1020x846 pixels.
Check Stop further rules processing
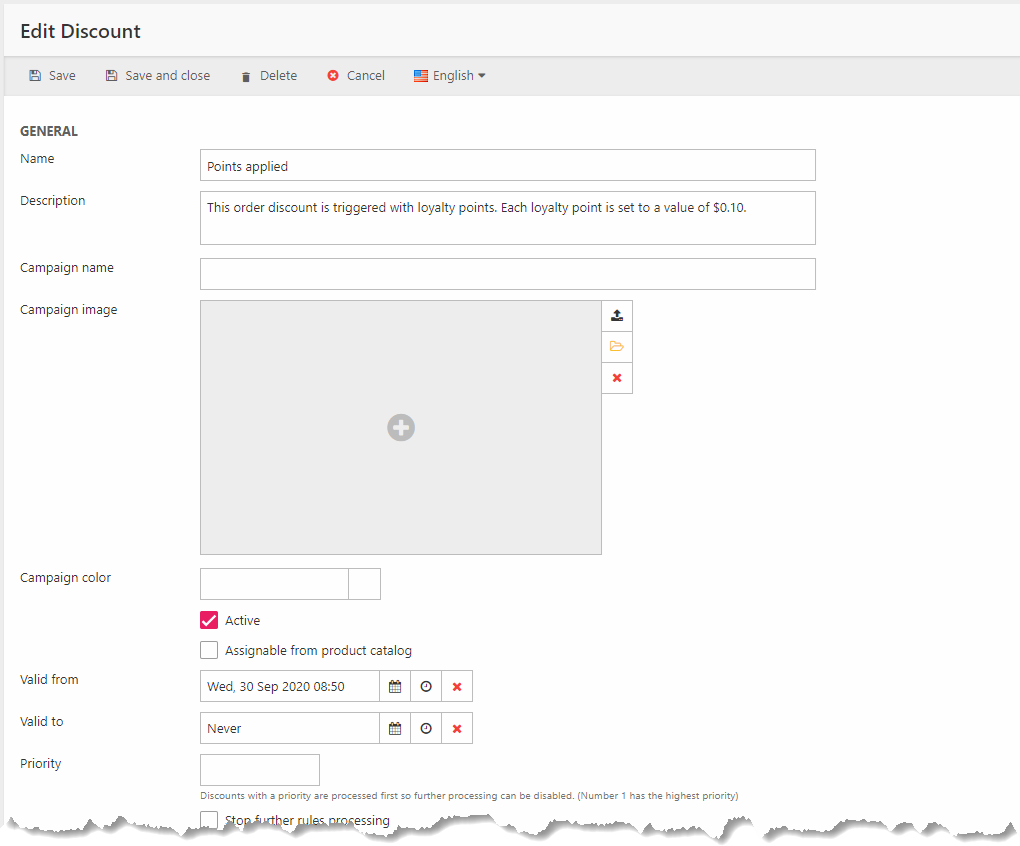209,820
